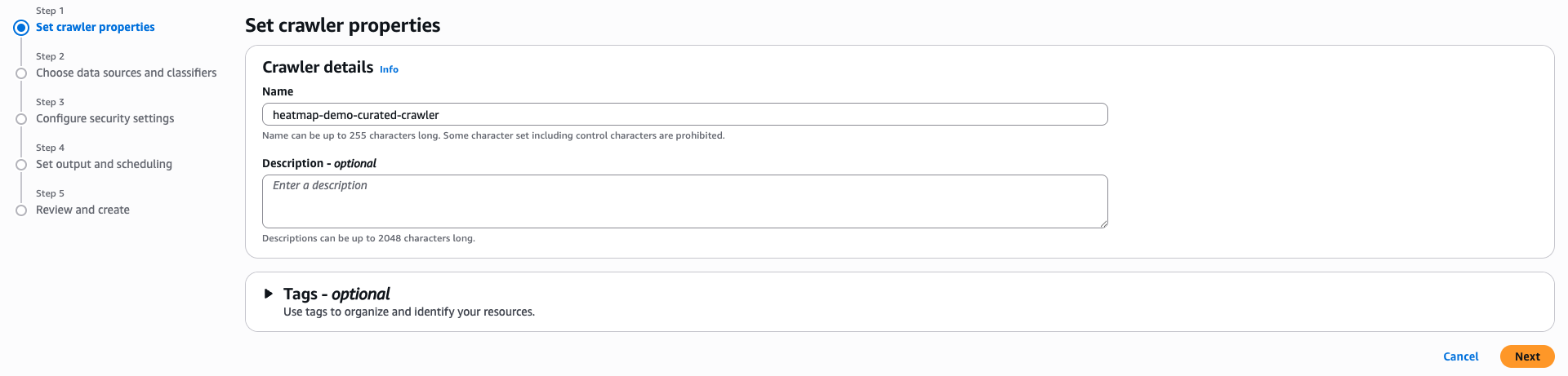Screen dimensions: 1568x376
Task: Click the Tags - optional heading
Action: pyautogui.click(x=336, y=294)
